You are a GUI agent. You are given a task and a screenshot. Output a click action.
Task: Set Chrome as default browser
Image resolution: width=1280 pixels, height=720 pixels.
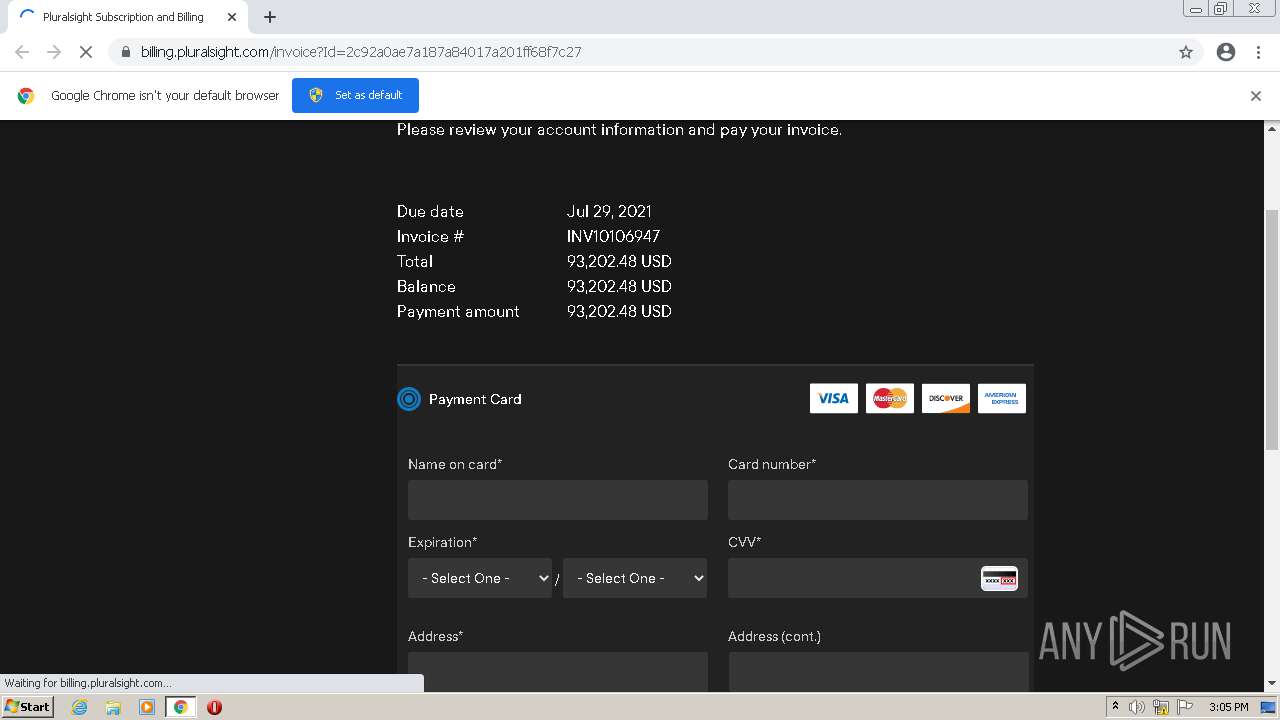click(355, 95)
